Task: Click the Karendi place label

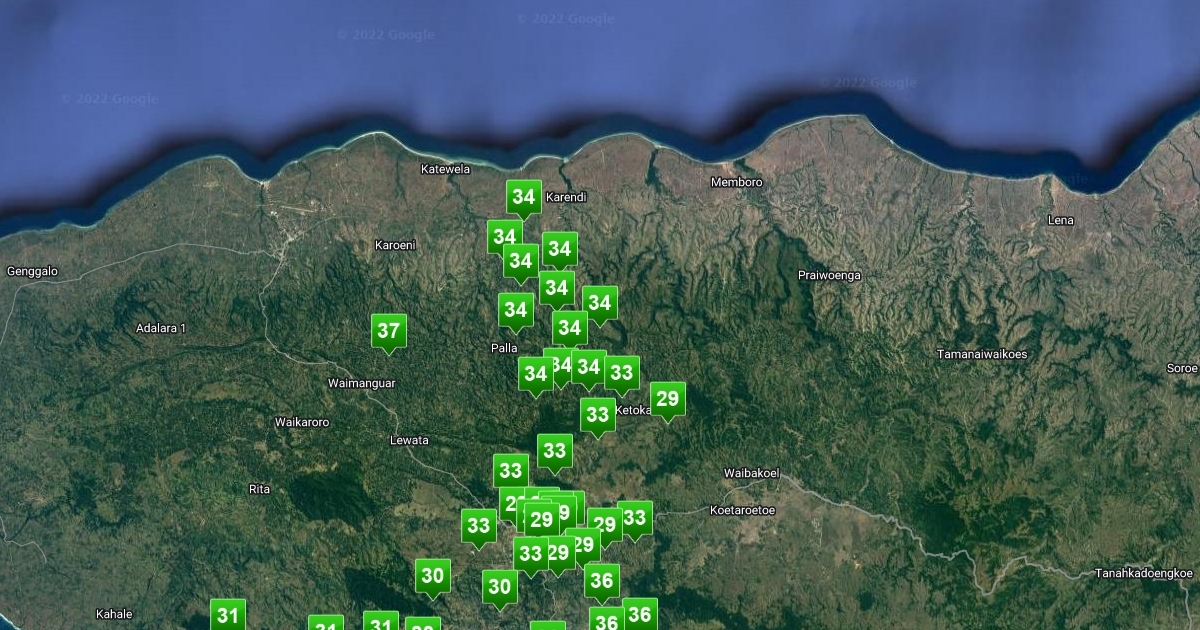Action: click(566, 197)
